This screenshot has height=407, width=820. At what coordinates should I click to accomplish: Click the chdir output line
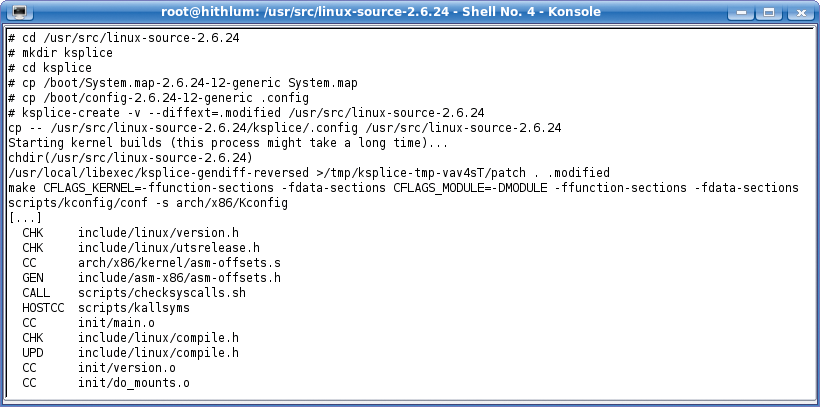point(130,157)
